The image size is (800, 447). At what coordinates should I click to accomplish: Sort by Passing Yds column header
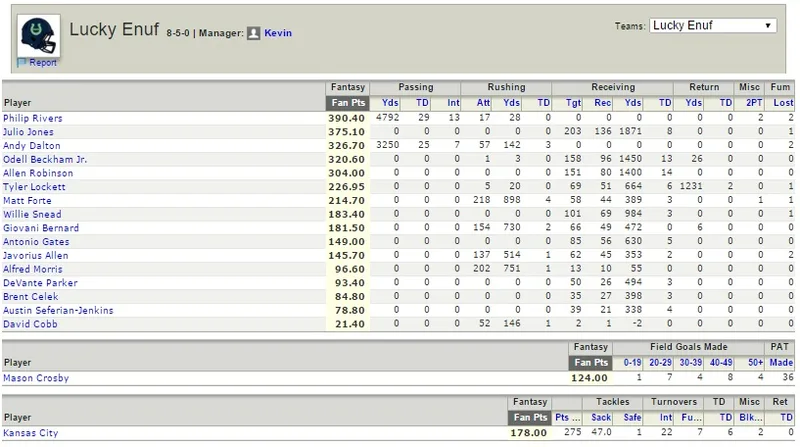[x=390, y=103]
